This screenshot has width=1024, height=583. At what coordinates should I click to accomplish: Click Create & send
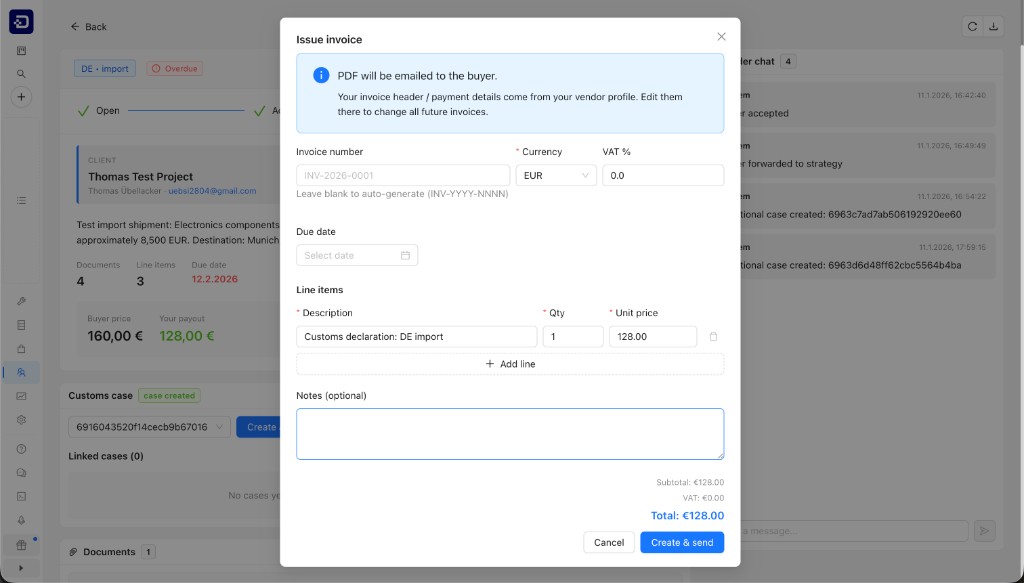pos(682,542)
